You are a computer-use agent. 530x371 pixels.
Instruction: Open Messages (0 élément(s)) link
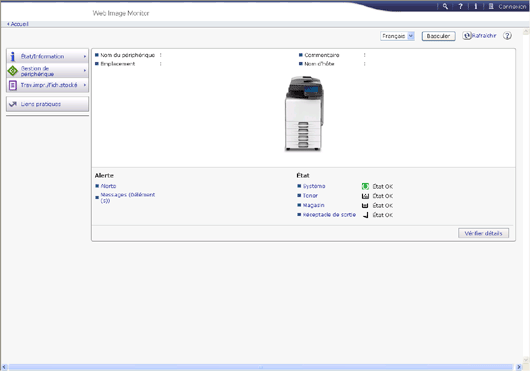coord(128,198)
